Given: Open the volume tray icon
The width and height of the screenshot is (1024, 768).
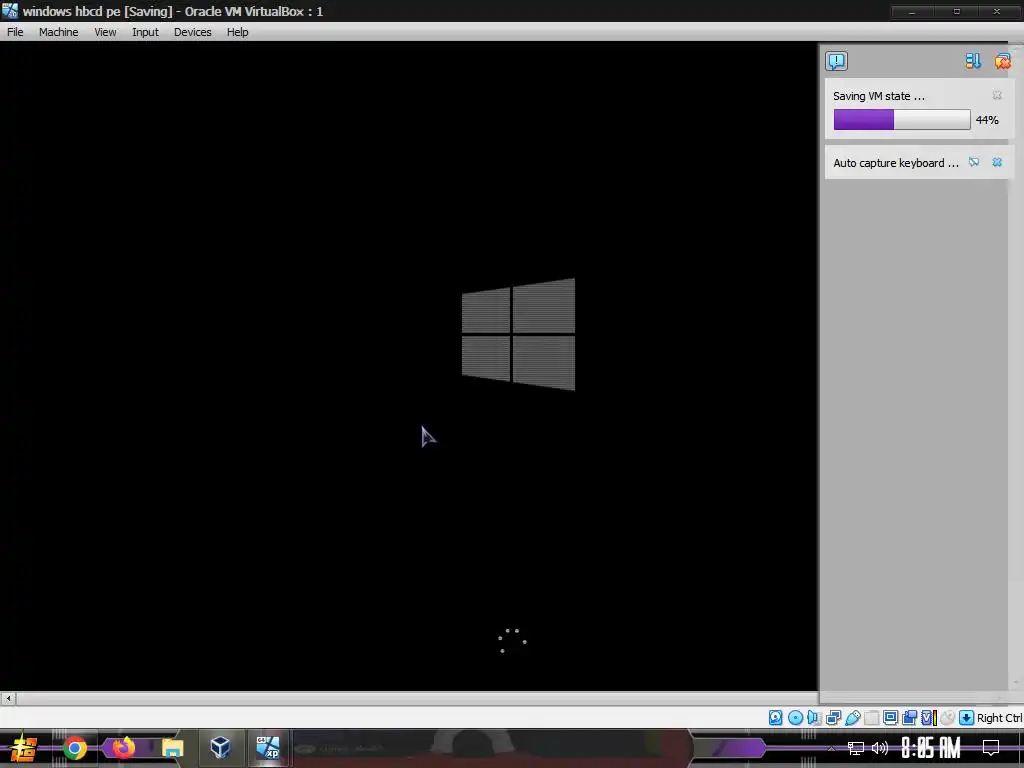Looking at the screenshot, I should (880, 748).
